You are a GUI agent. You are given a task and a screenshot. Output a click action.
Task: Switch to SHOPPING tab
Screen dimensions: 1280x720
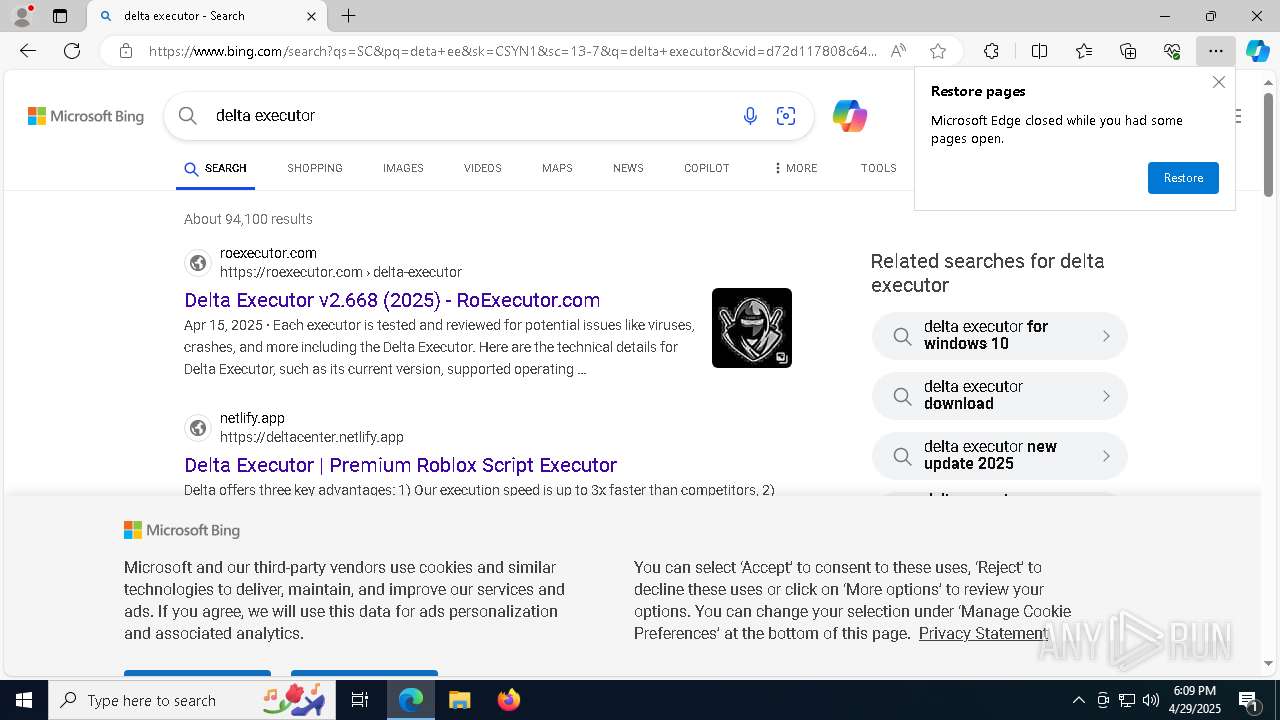(315, 168)
